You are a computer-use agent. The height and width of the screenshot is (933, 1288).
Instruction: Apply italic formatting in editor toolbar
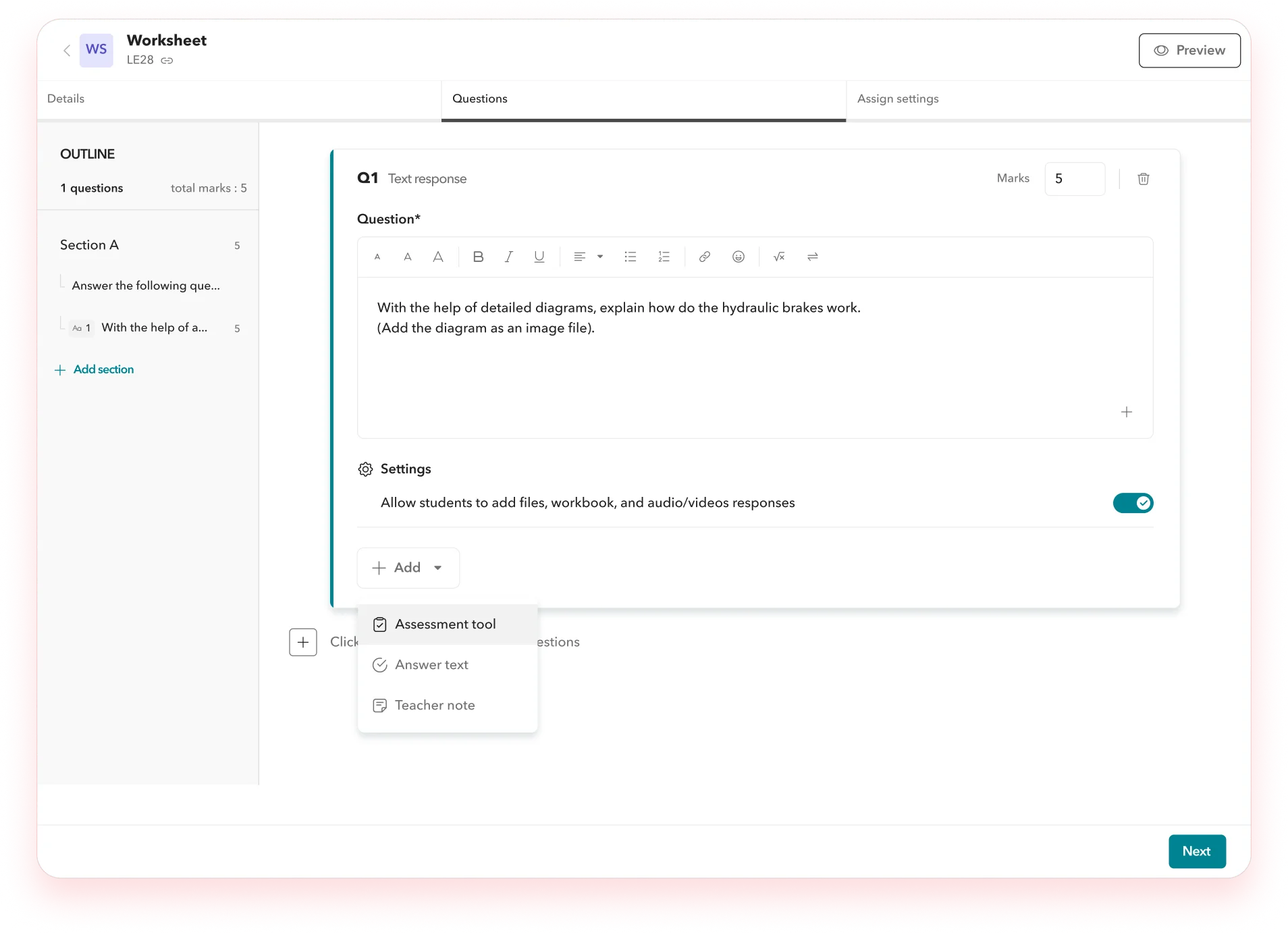(x=508, y=257)
